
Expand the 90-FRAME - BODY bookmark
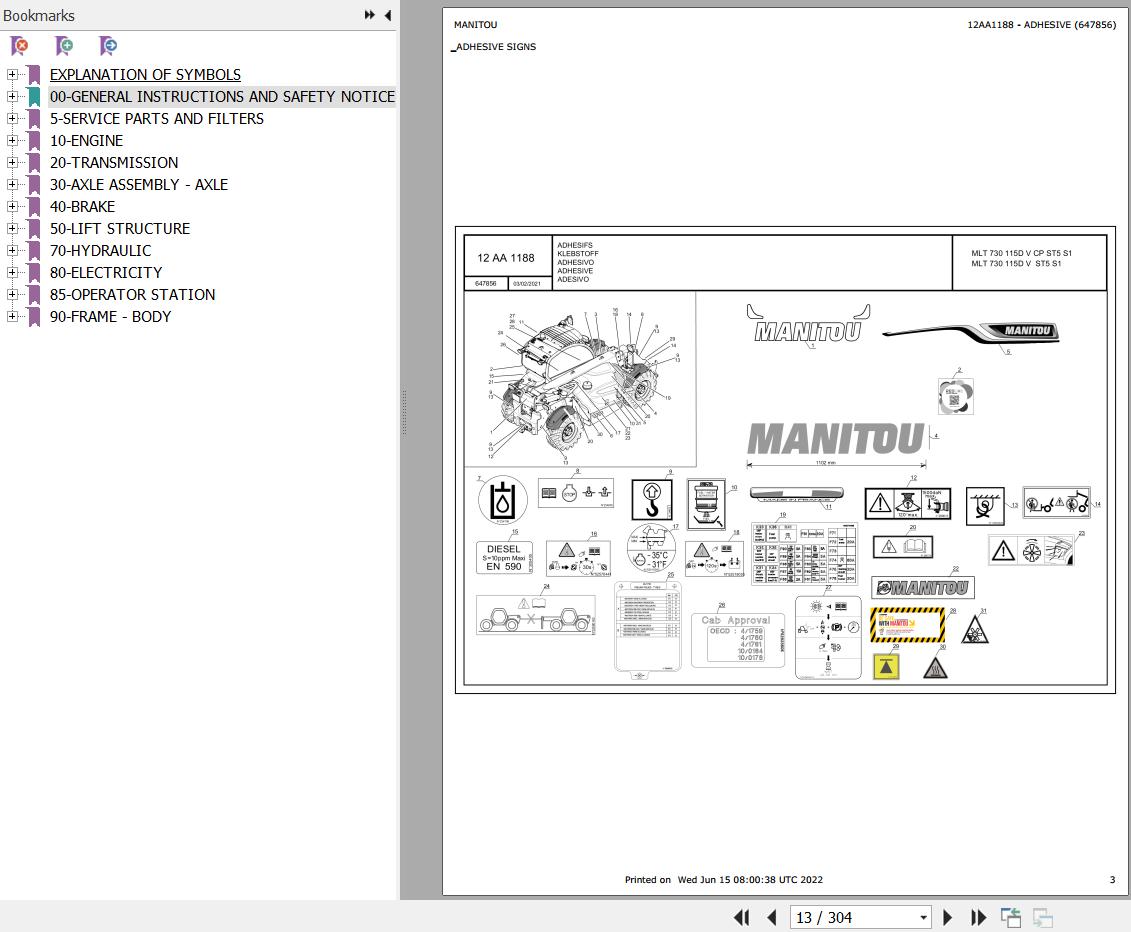point(11,317)
